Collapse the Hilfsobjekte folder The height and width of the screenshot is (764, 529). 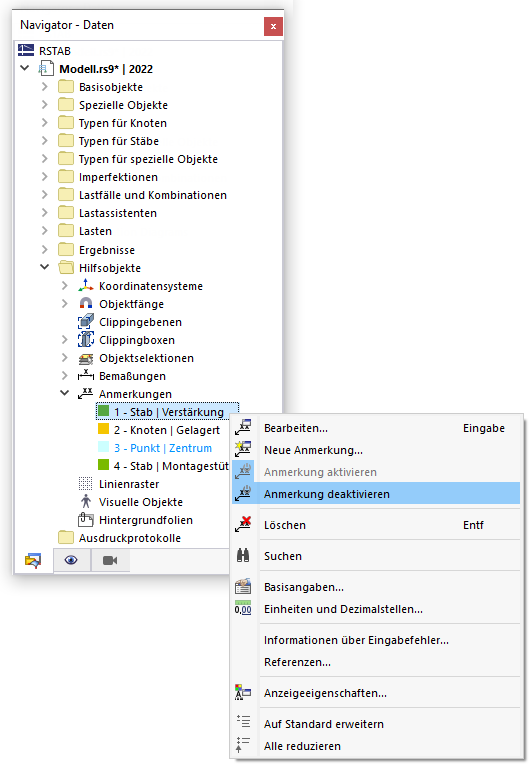click(x=44, y=267)
